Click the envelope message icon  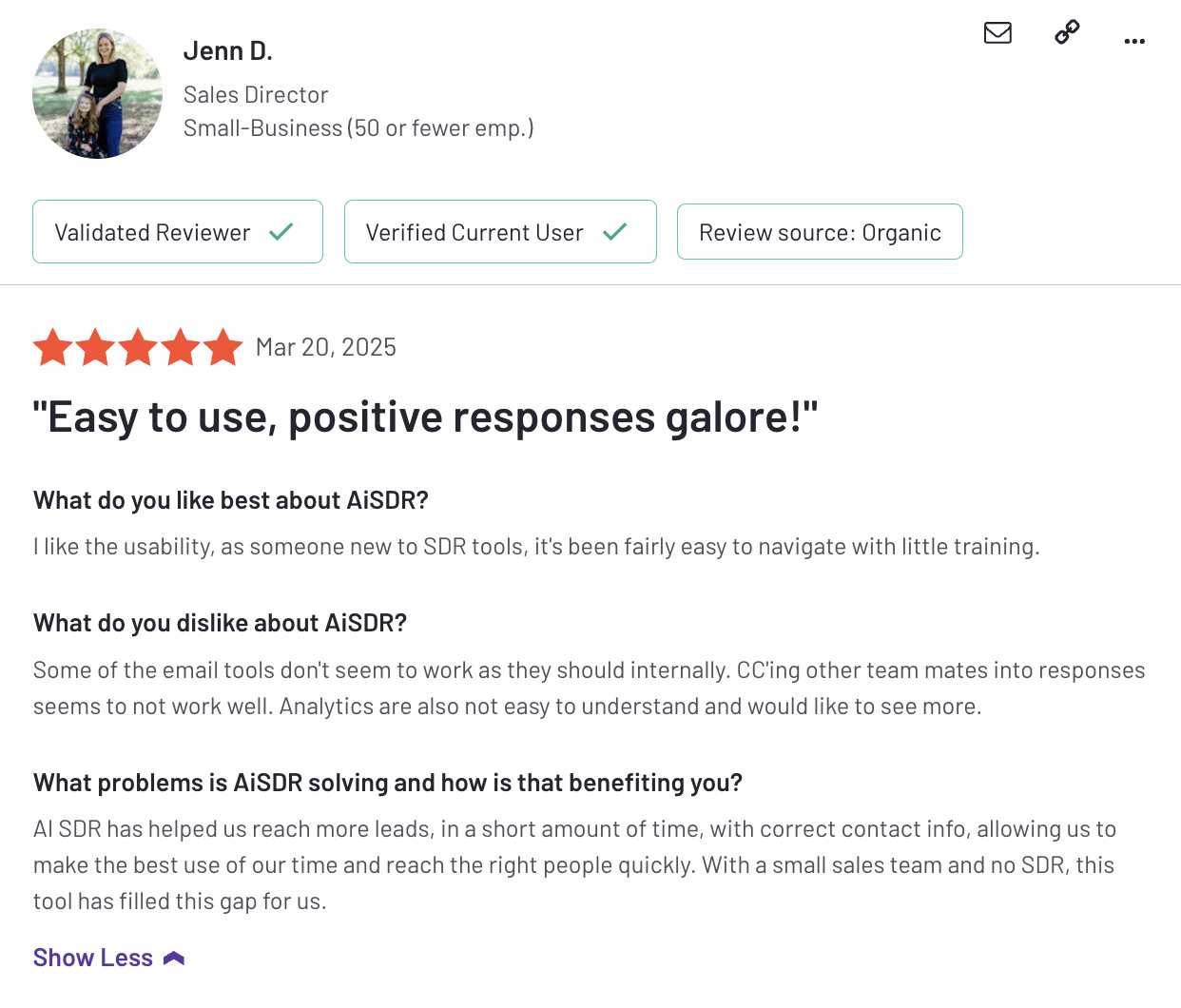(x=997, y=33)
